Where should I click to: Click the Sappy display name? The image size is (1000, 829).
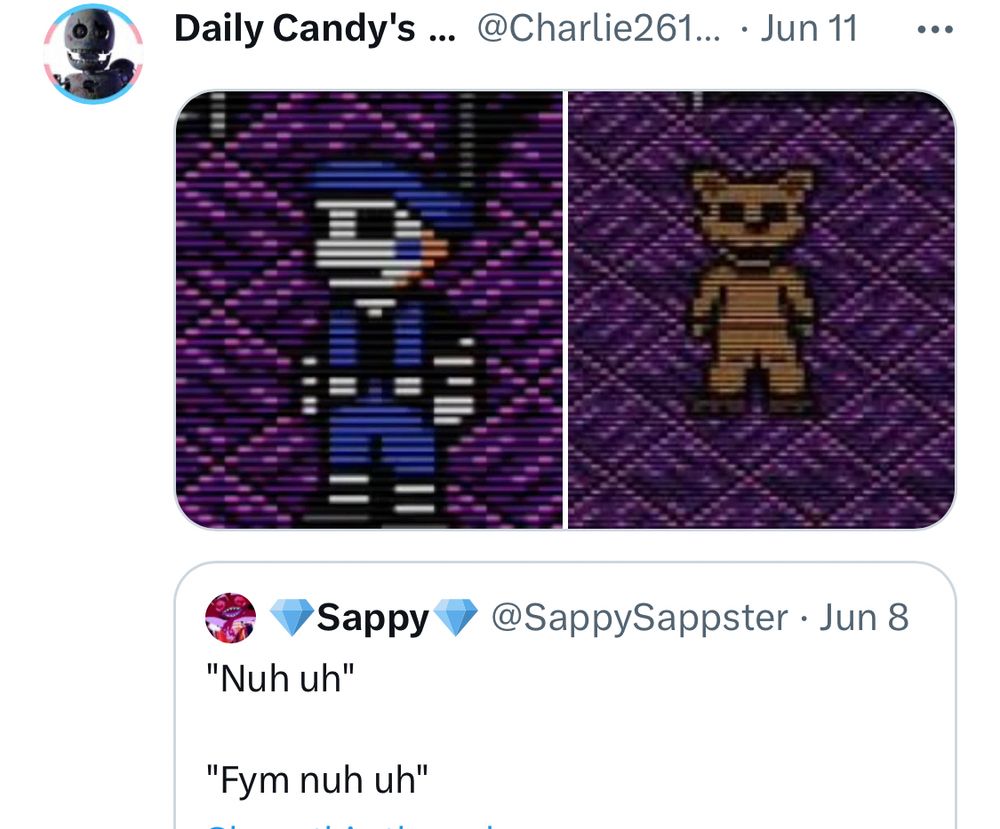tap(373, 618)
